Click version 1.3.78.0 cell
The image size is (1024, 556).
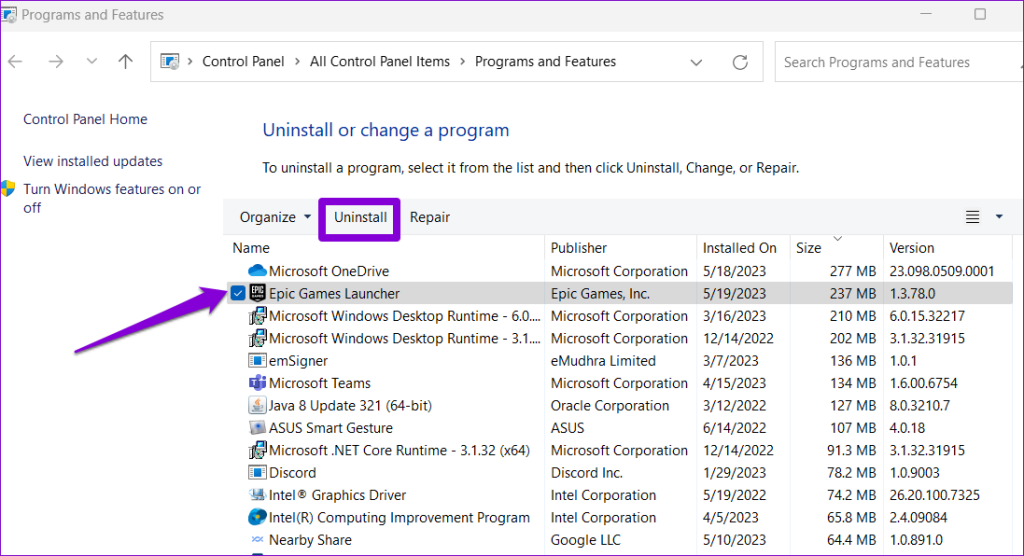click(x=912, y=294)
